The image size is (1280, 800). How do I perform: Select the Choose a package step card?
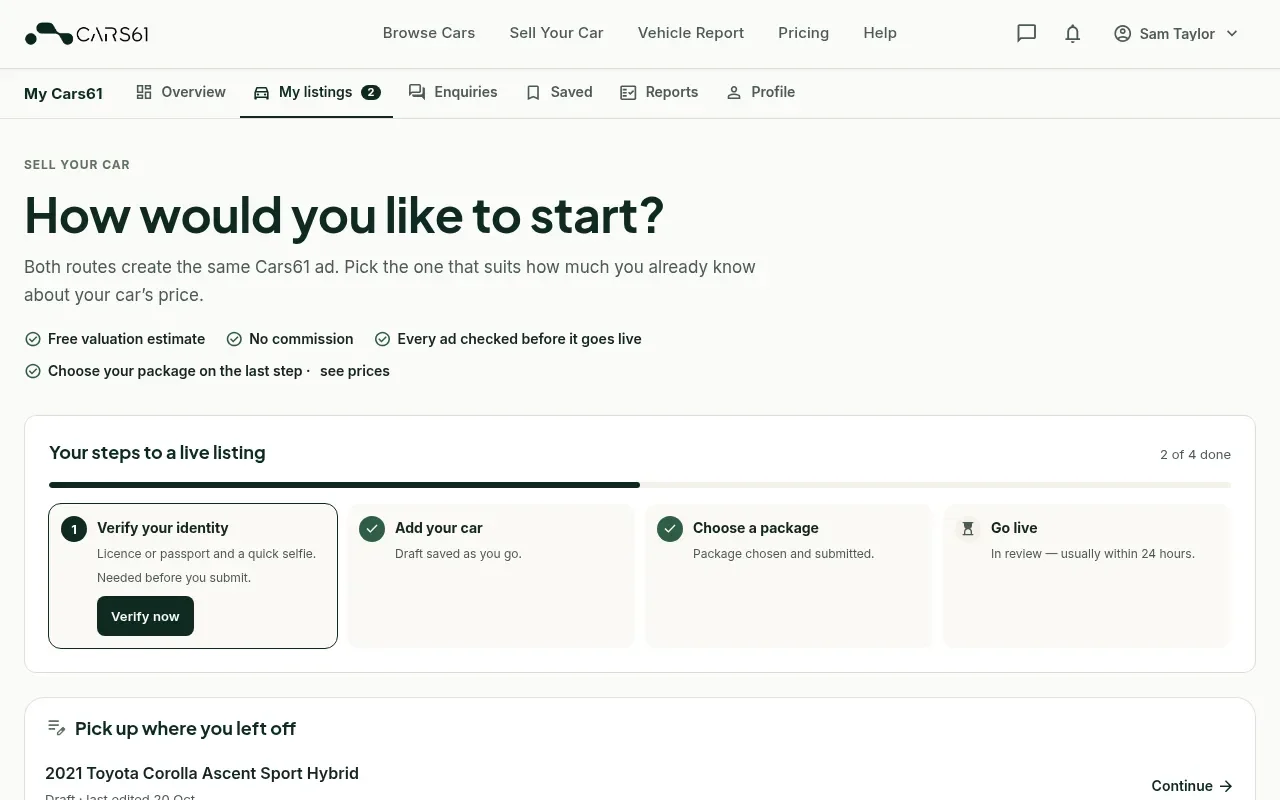(x=789, y=576)
